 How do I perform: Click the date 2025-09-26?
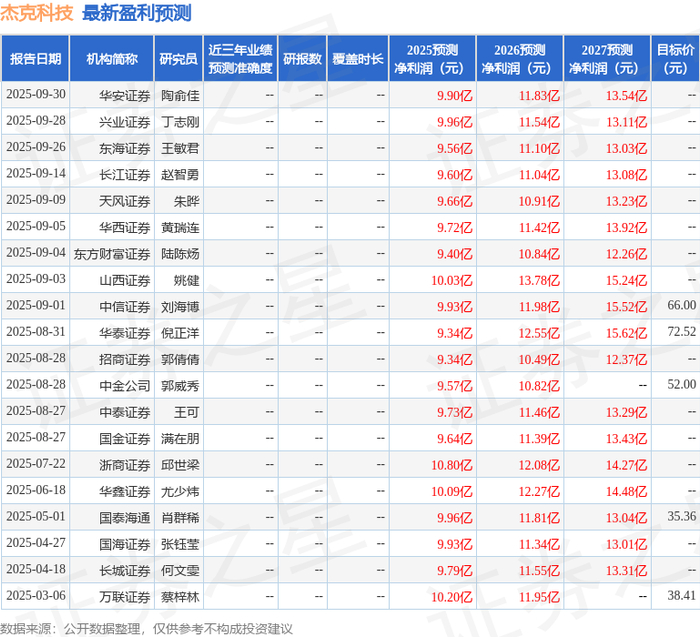[x=36, y=147]
